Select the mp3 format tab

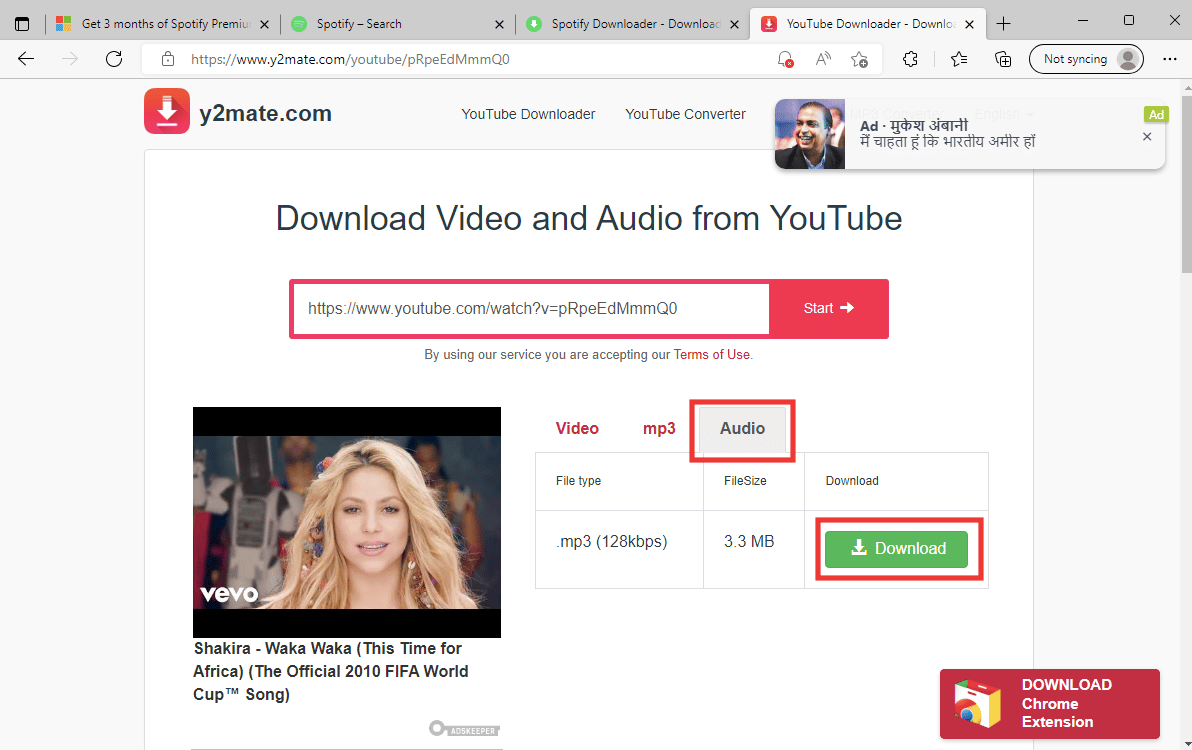point(659,429)
